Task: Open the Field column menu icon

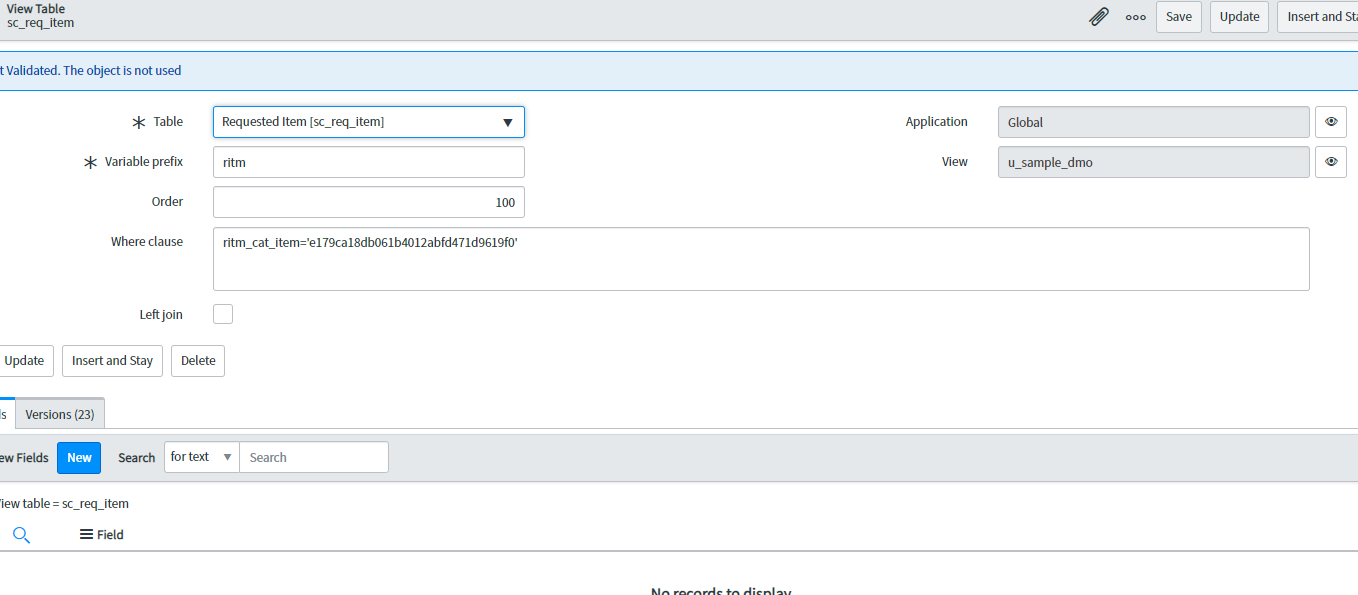Action: click(x=86, y=534)
